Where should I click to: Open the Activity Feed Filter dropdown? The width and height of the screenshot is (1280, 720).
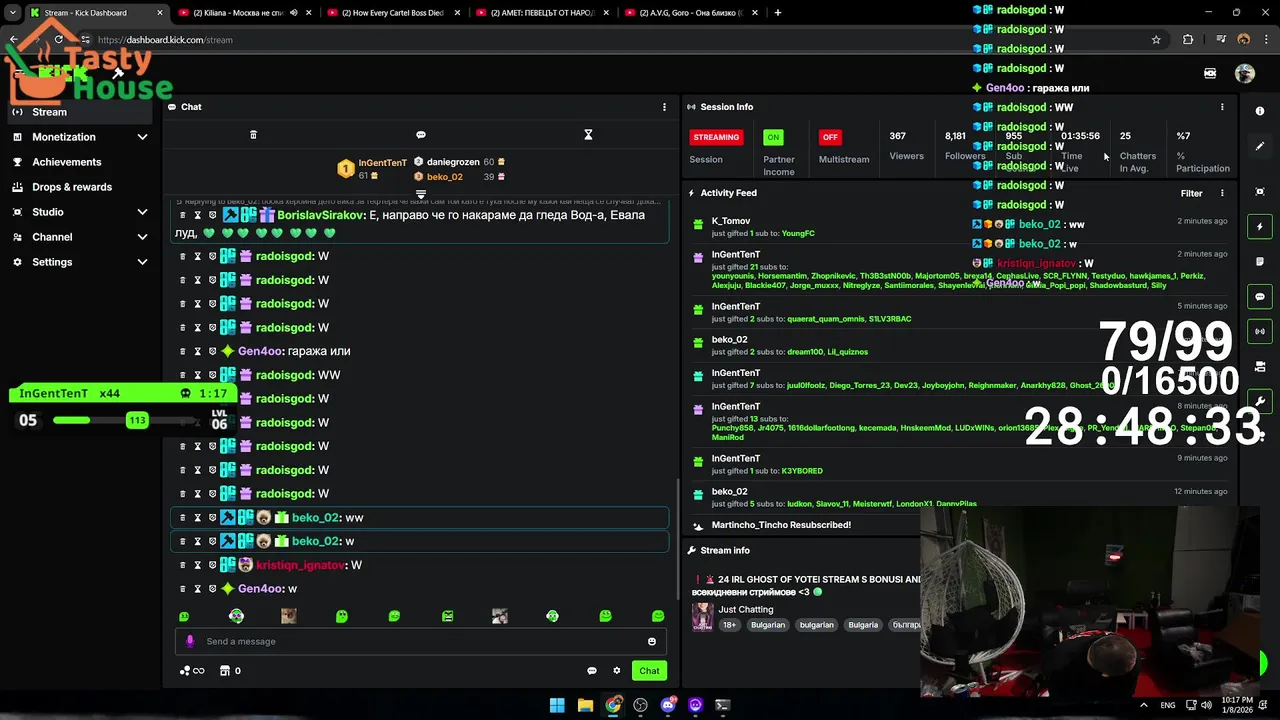pyautogui.click(x=1191, y=193)
